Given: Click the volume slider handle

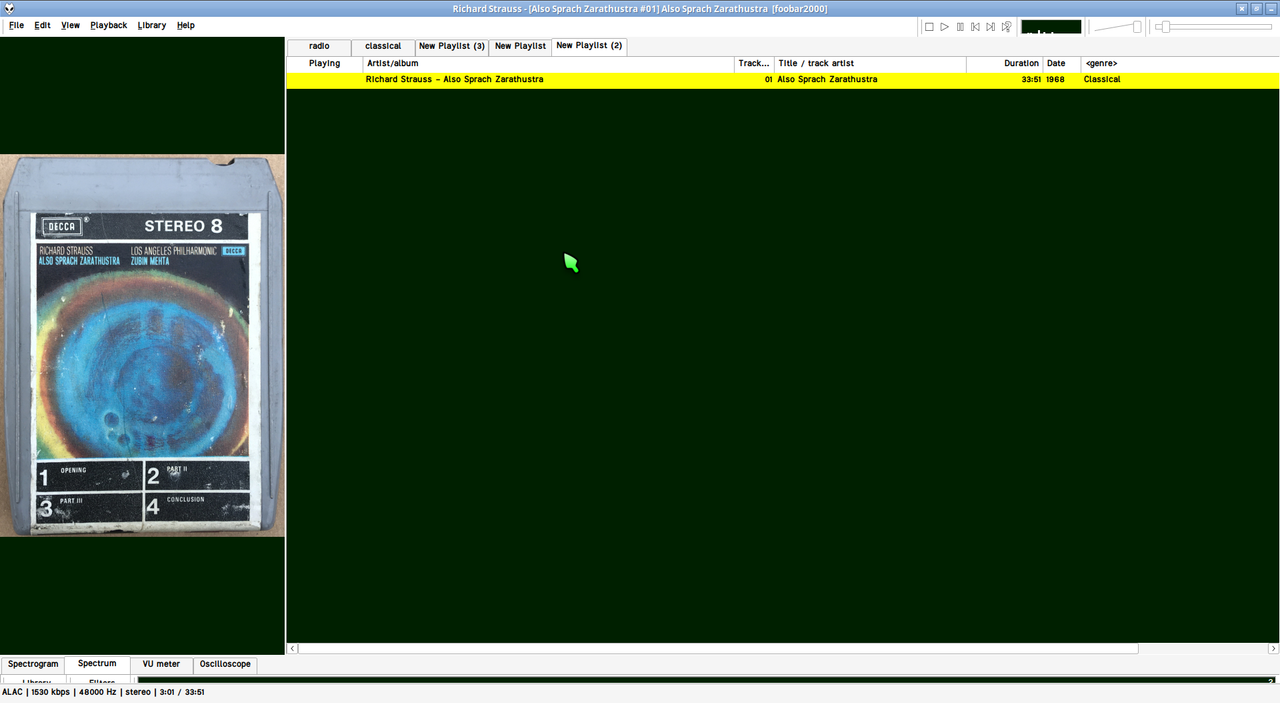Looking at the screenshot, I should pyautogui.click(x=1137, y=27).
